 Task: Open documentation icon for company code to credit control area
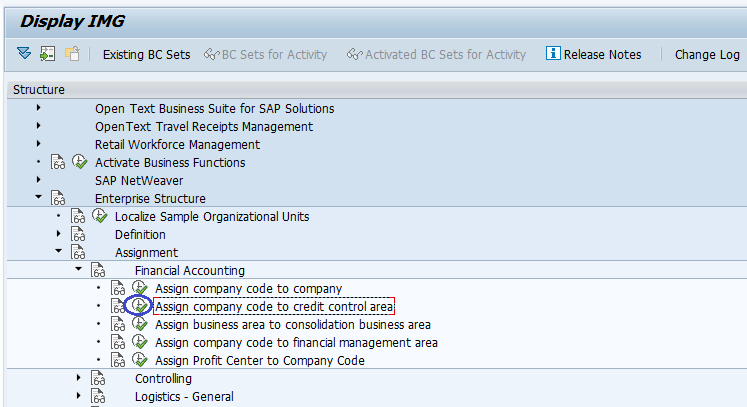click(117, 306)
